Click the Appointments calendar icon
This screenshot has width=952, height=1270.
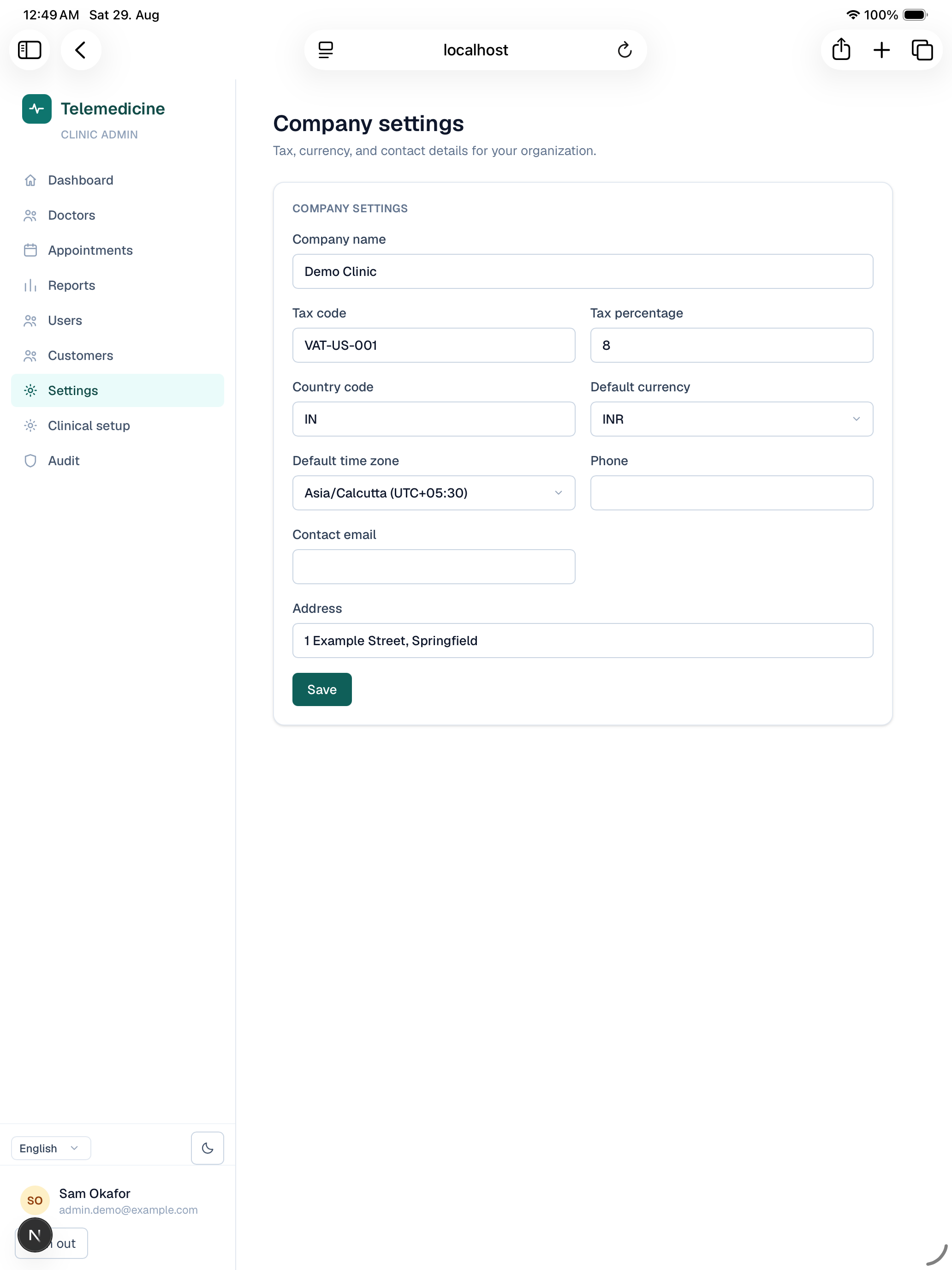click(x=30, y=250)
